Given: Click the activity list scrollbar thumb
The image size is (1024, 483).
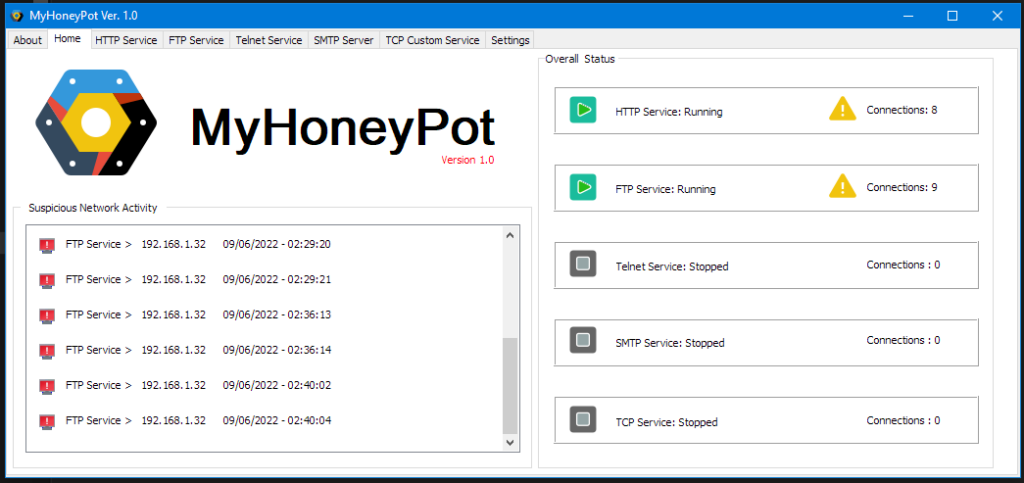Looking at the screenshot, I should pos(510,386).
